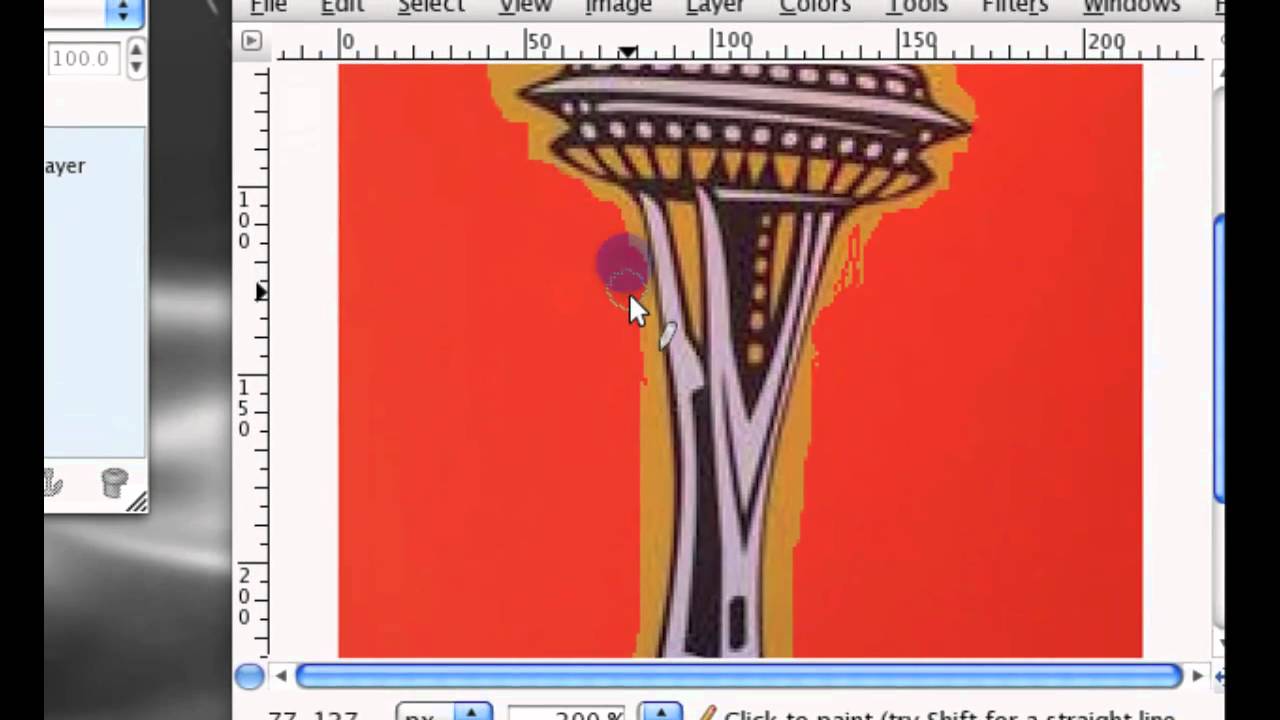Screen dimensions: 1280x720
Task: Click the anchor layer icon
Action: click(52, 484)
